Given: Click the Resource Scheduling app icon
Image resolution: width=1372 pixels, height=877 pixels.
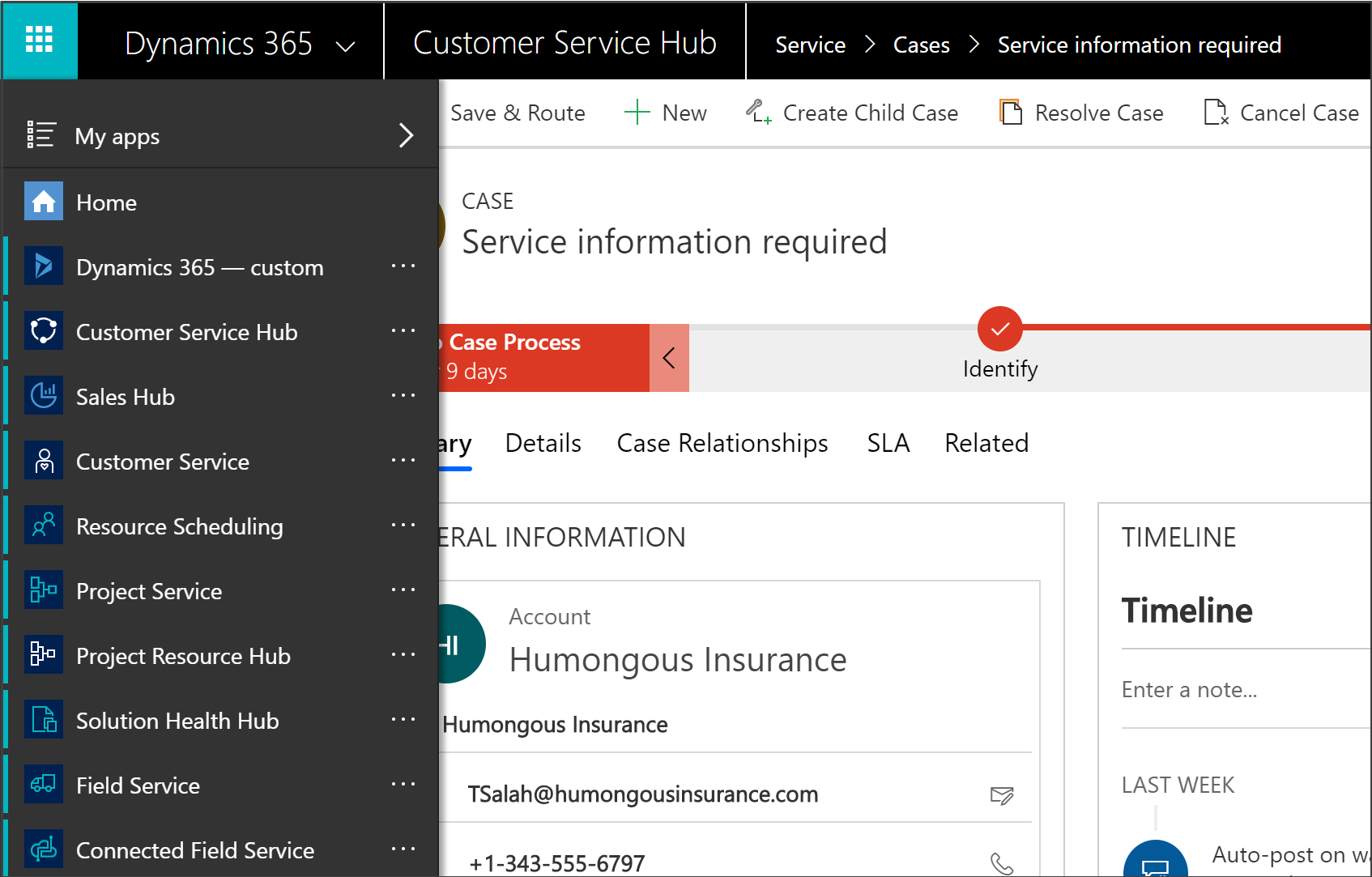Looking at the screenshot, I should (x=44, y=525).
